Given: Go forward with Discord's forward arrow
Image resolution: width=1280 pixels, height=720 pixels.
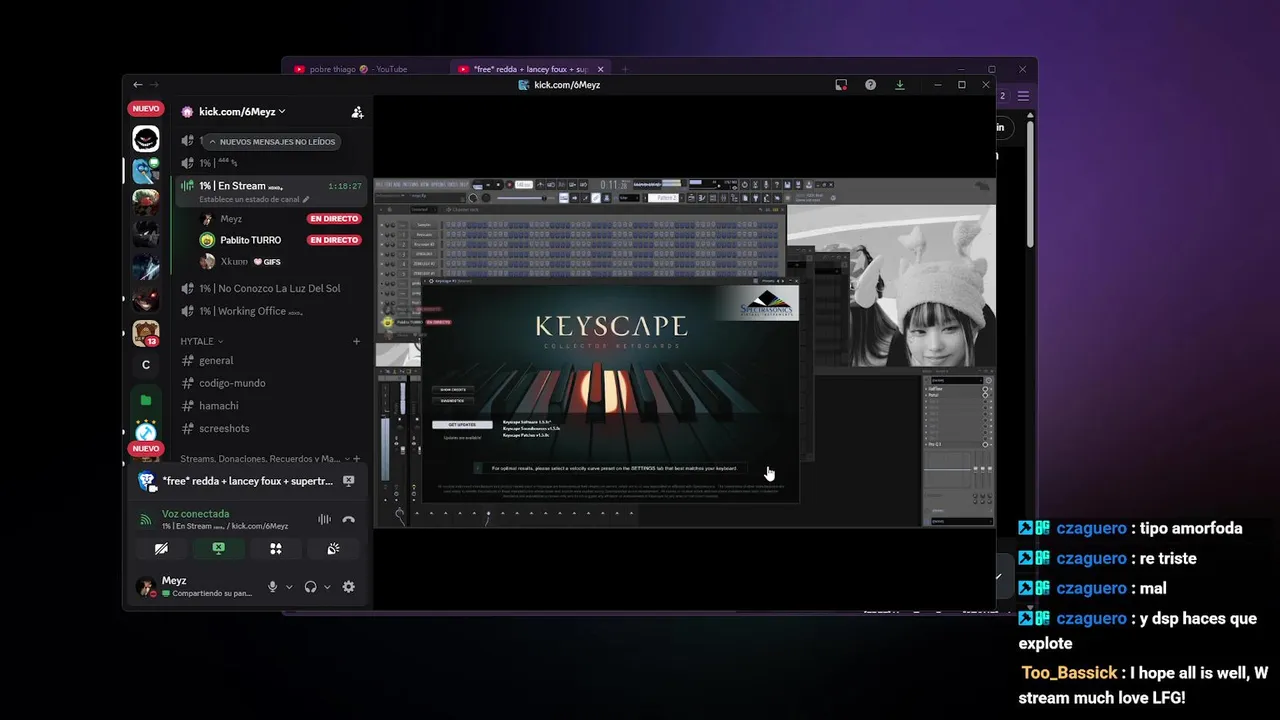Looking at the screenshot, I should pyautogui.click(x=154, y=85).
